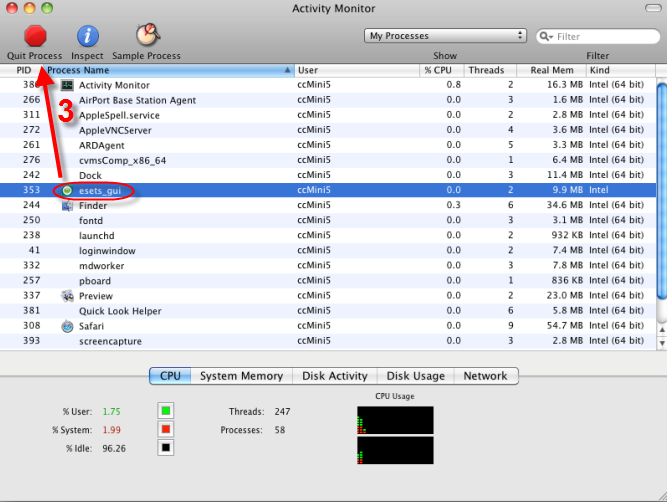The height and width of the screenshot is (502, 667).
Task: Click the toolbar toggle pill in title bar
Action: point(653,8)
